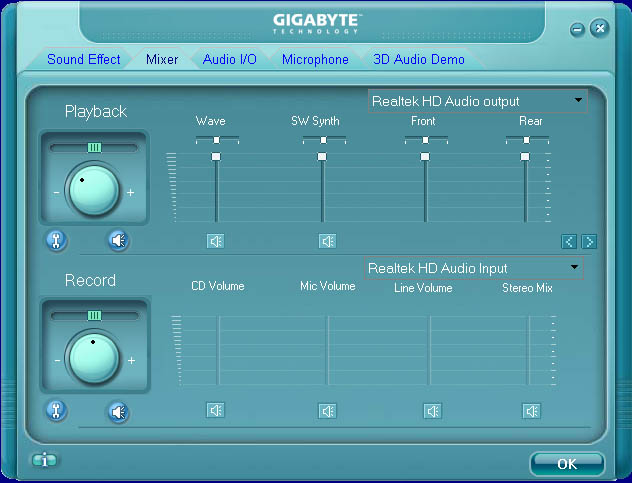Screen dimensions: 632x483
Task: Click the Mic Volume label
Action: 328,286
